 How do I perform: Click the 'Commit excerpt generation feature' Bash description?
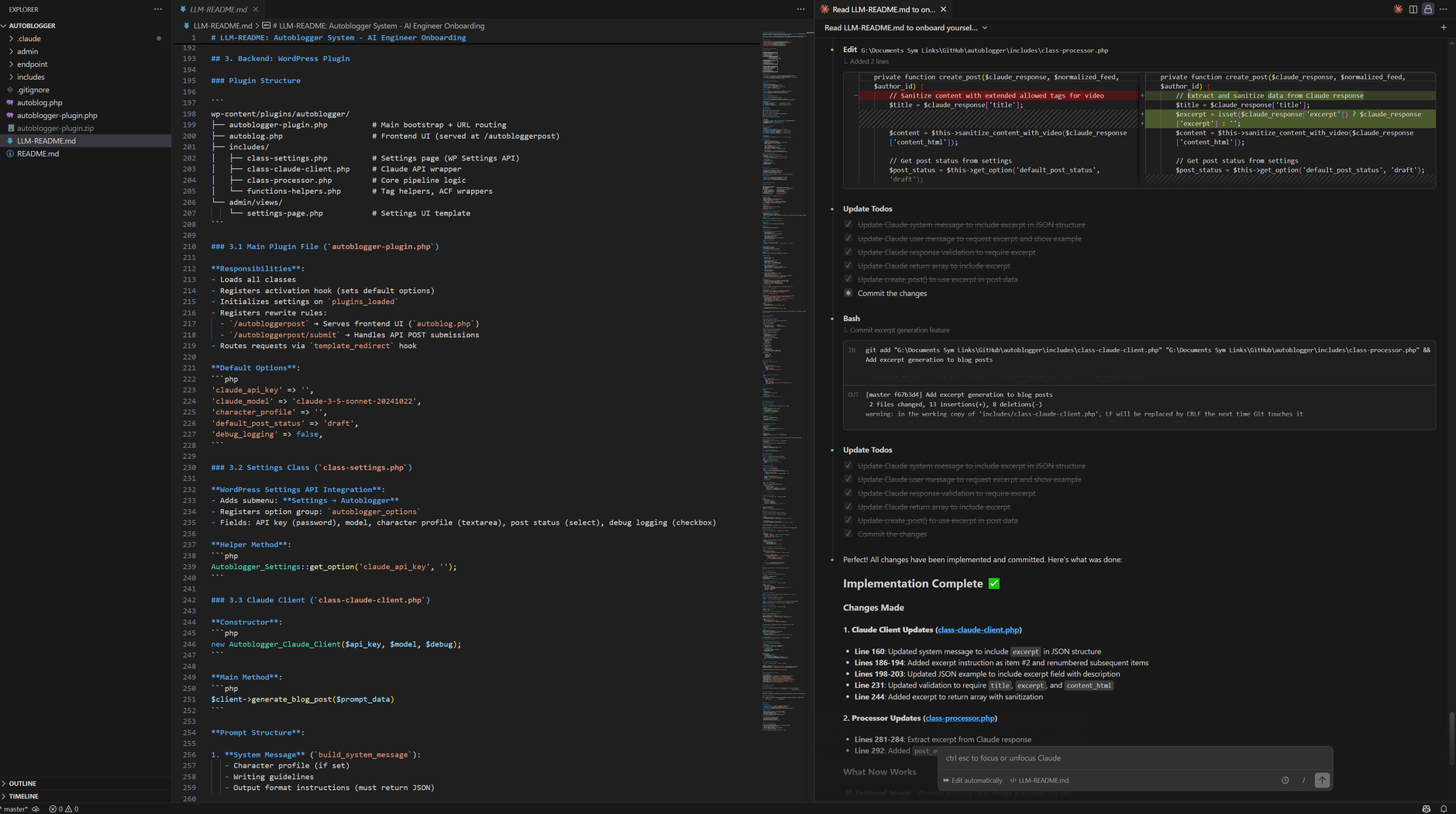pyautogui.click(x=899, y=330)
